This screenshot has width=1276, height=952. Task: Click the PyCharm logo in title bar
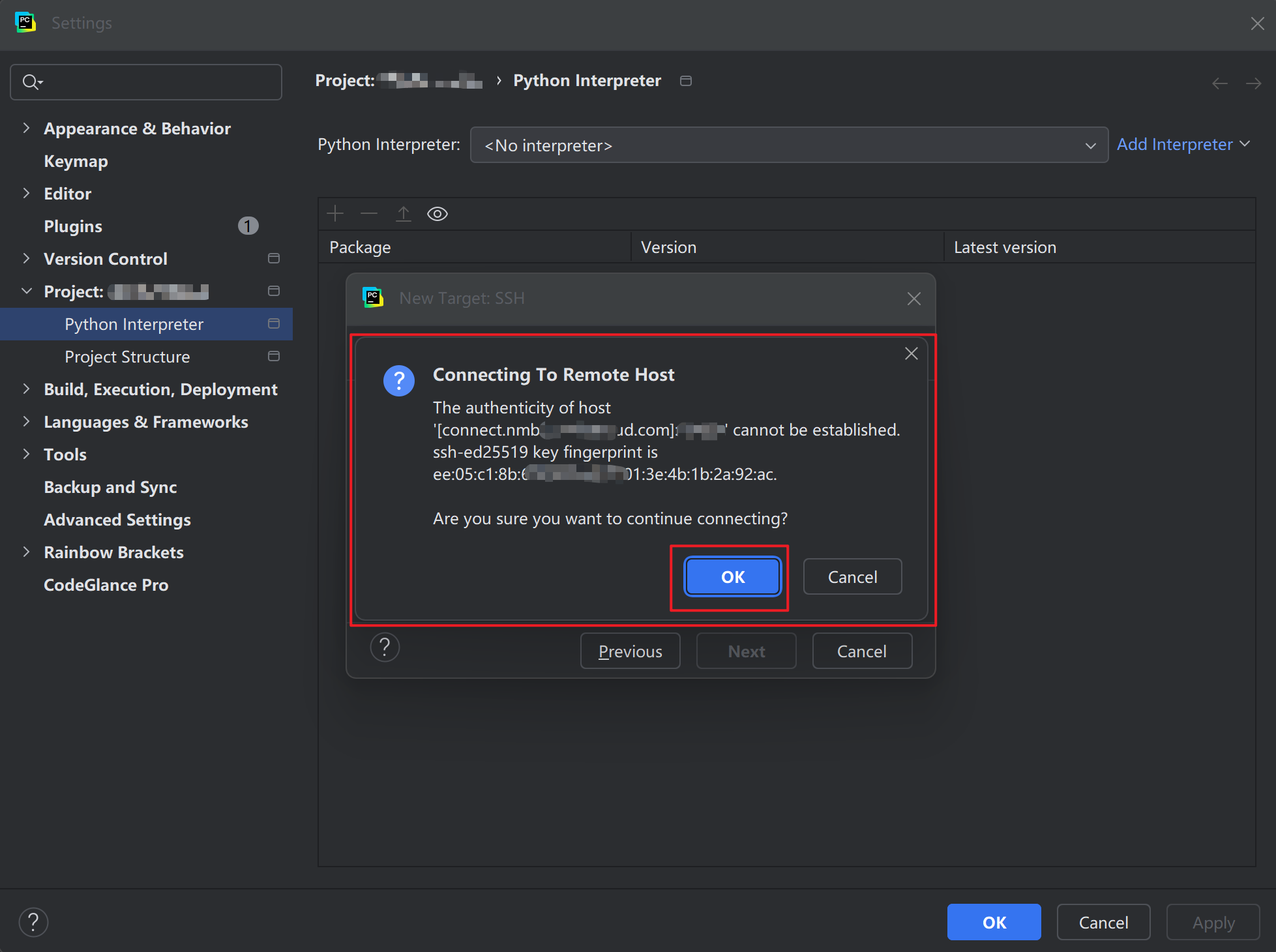(x=25, y=22)
